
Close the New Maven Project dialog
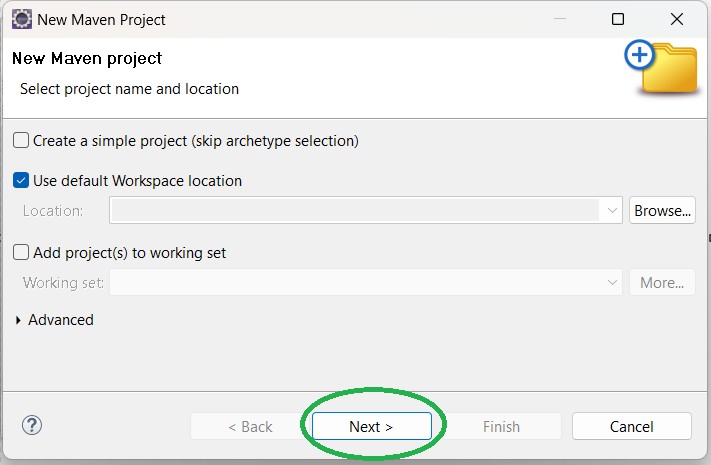(x=677, y=19)
